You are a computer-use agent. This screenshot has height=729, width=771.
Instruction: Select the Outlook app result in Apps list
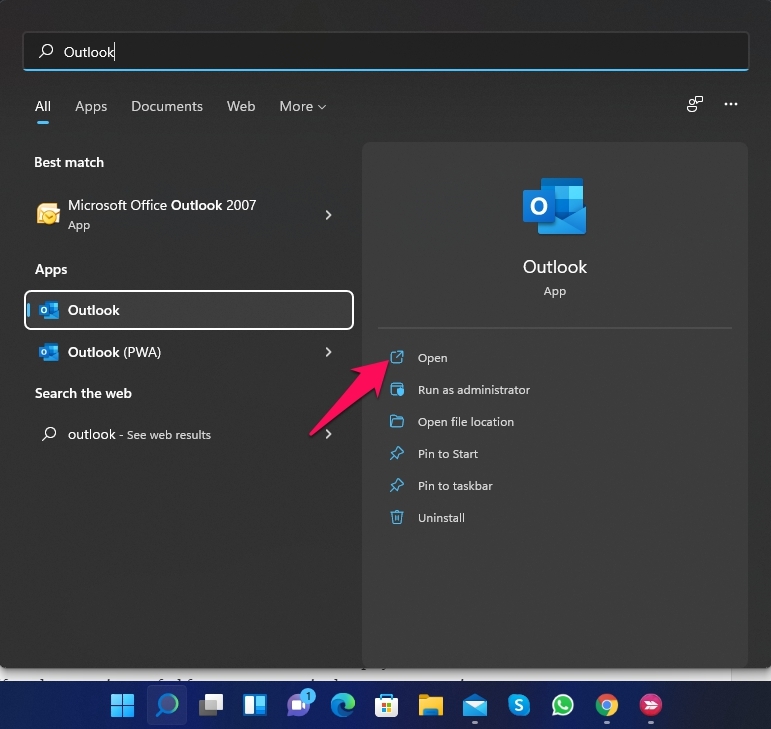[x=189, y=310]
